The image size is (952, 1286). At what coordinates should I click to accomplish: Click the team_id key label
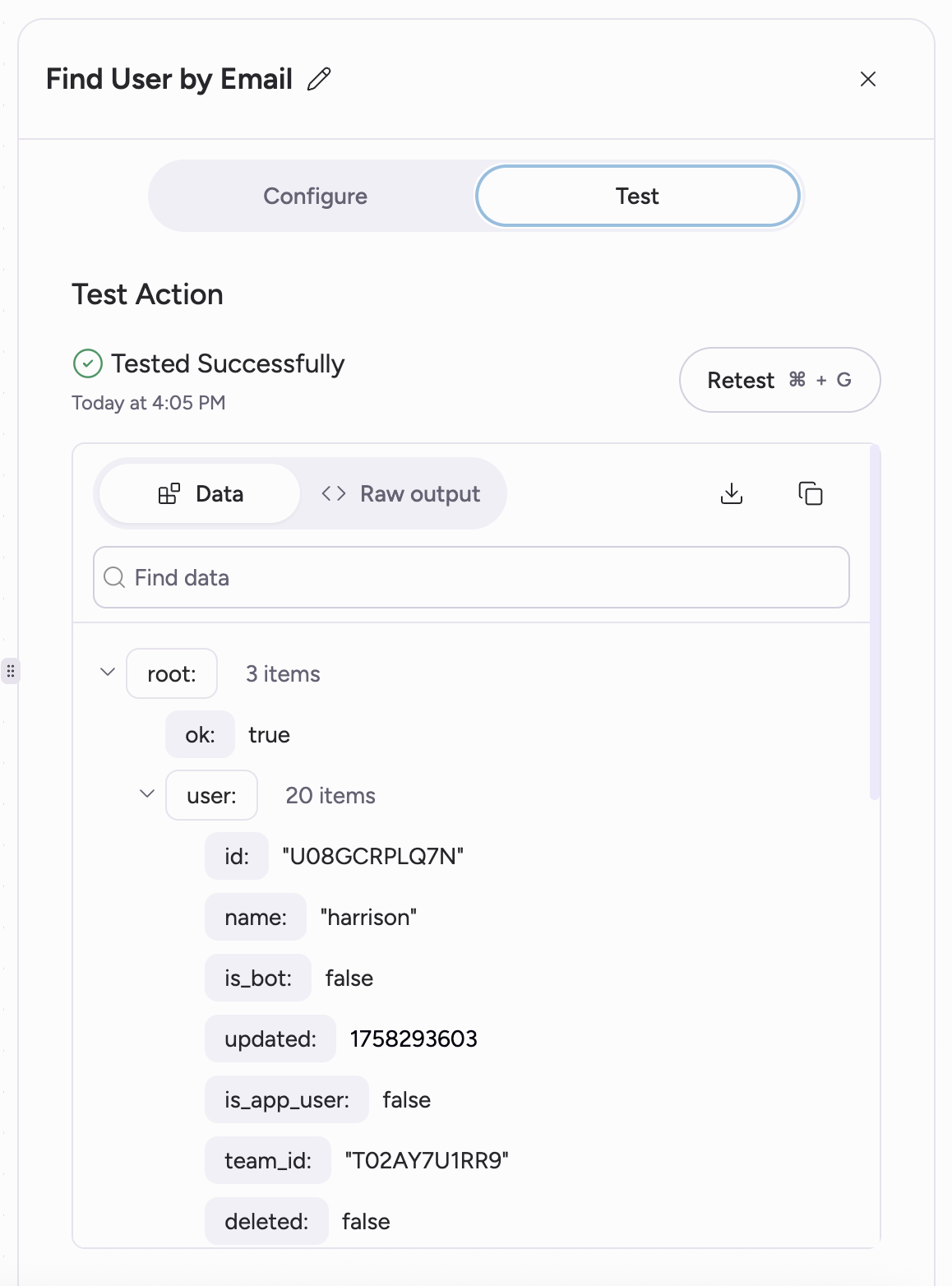(268, 1161)
